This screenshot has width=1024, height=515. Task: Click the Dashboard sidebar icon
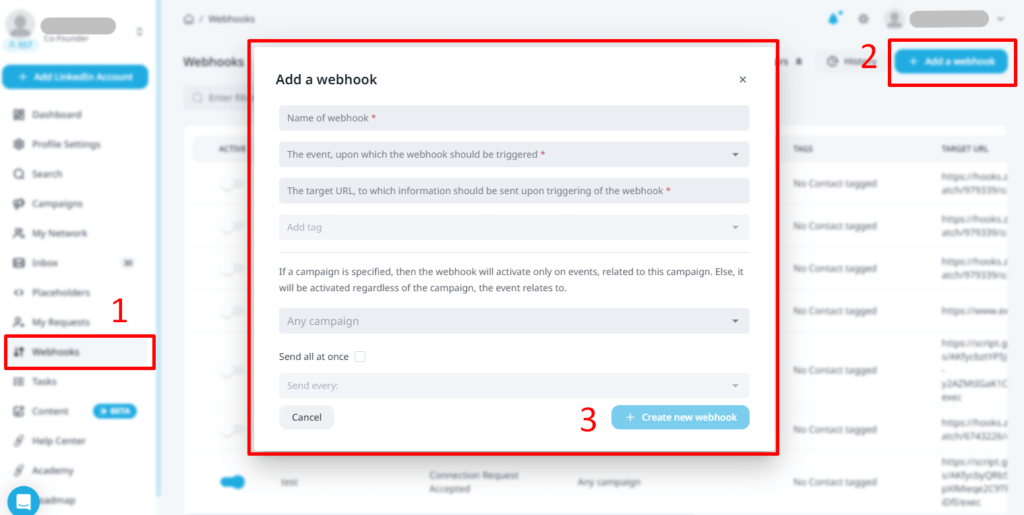[19, 114]
